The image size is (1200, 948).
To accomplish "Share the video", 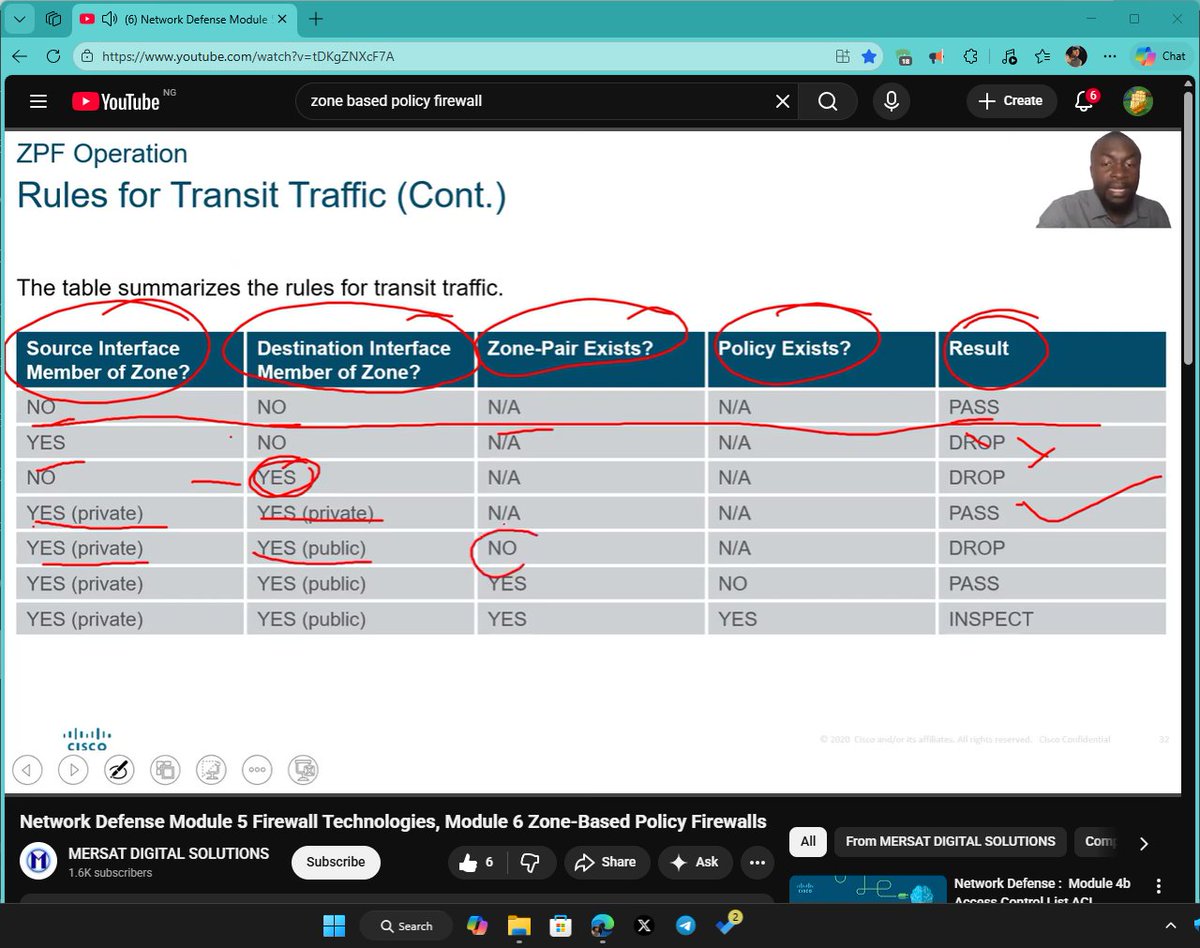I will click(x=606, y=862).
